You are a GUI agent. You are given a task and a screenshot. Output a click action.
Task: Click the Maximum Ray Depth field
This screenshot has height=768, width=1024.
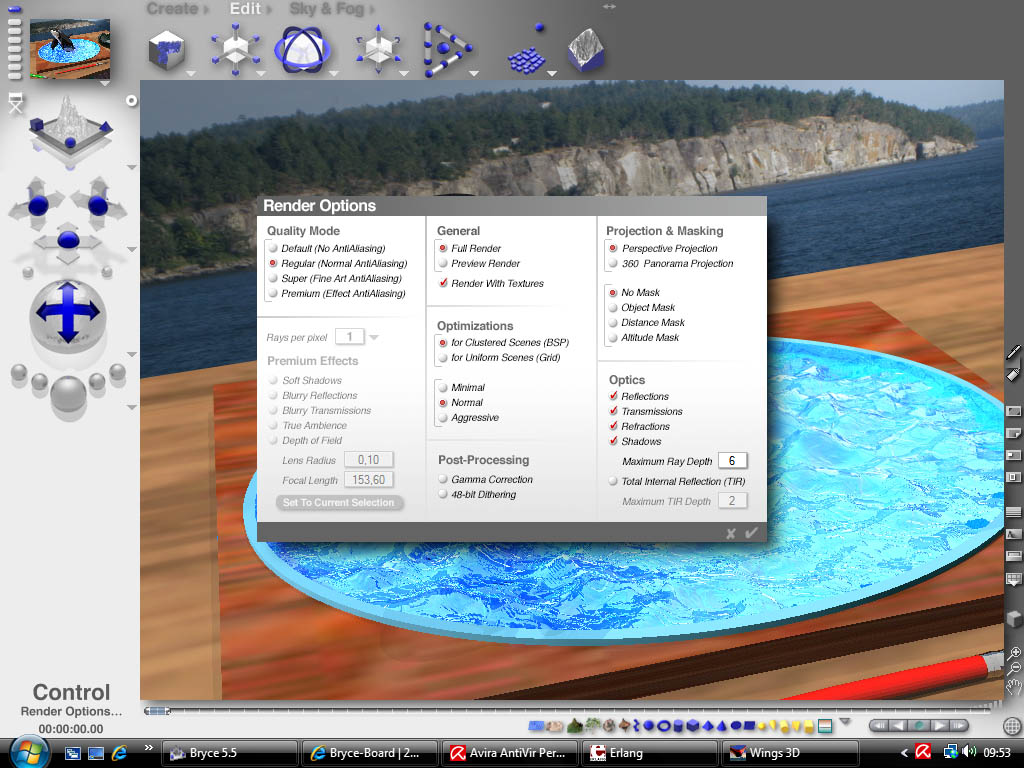tap(732, 460)
